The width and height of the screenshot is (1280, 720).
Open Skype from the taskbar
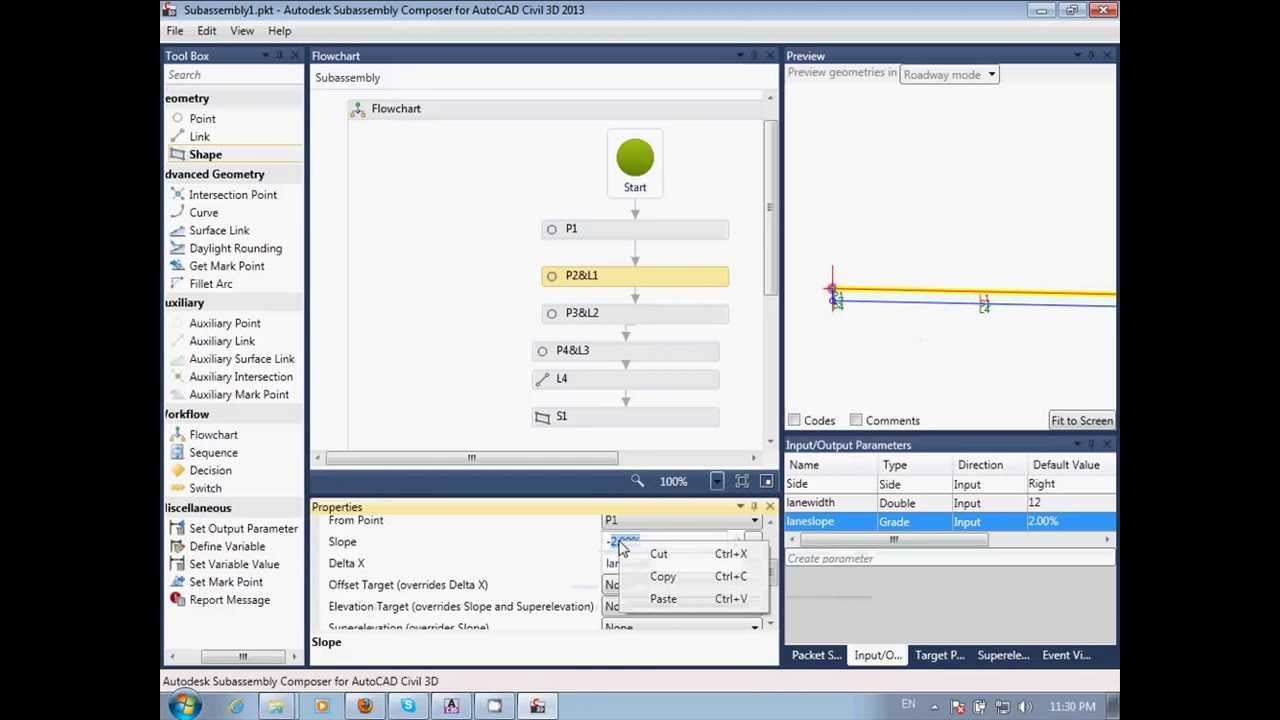(x=408, y=707)
